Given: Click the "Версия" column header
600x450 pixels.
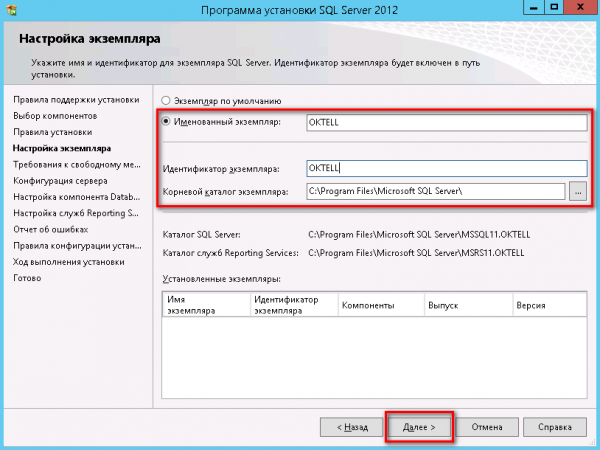Looking at the screenshot, I should click(x=529, y=305).
